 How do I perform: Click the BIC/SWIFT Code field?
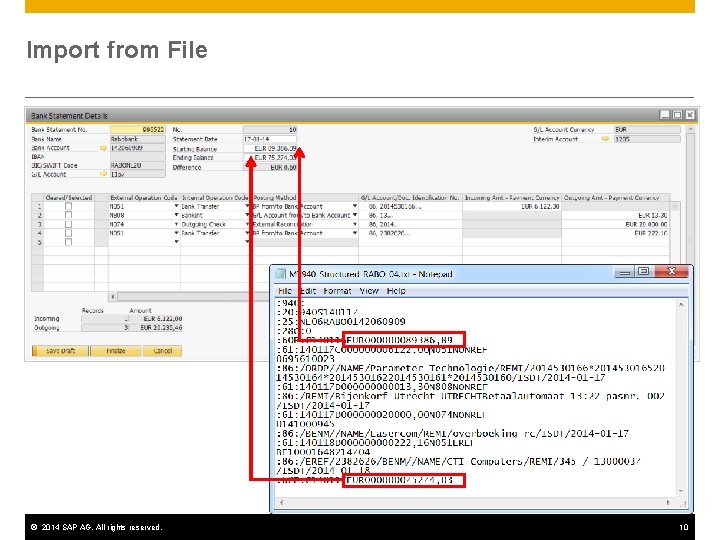[x=138, y=165]
